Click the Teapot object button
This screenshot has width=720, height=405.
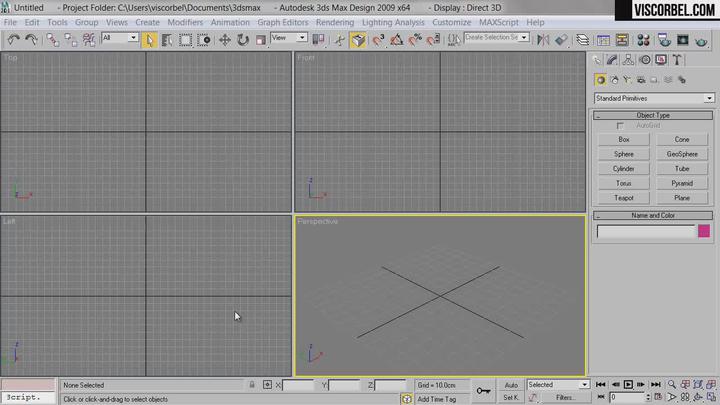(624, 198)
